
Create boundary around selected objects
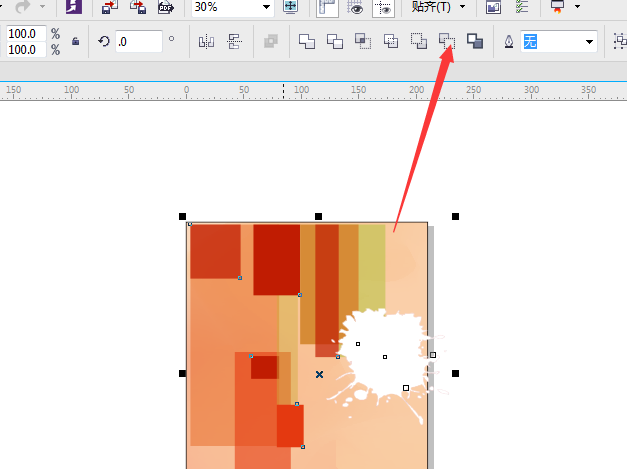475,41
